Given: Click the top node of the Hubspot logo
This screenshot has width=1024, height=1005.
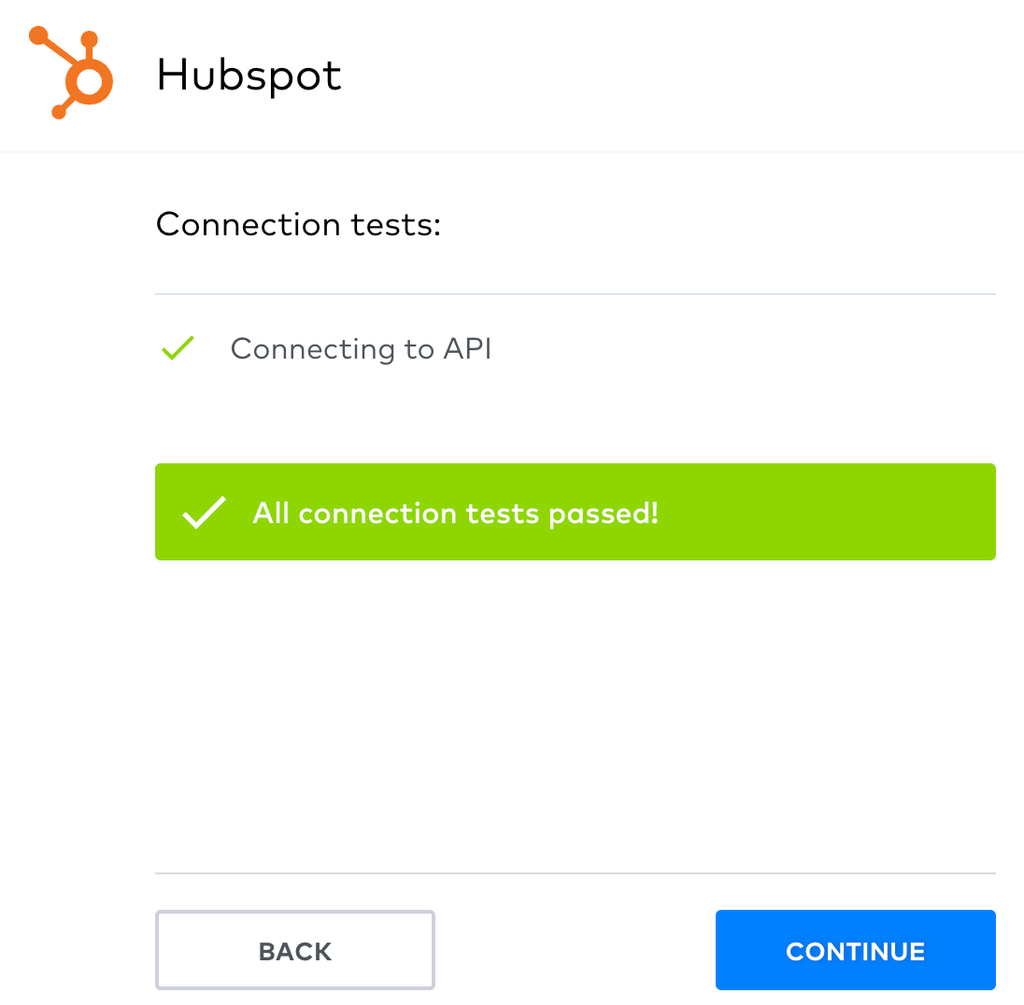Looking at the screenshot, I should [89, 39].
